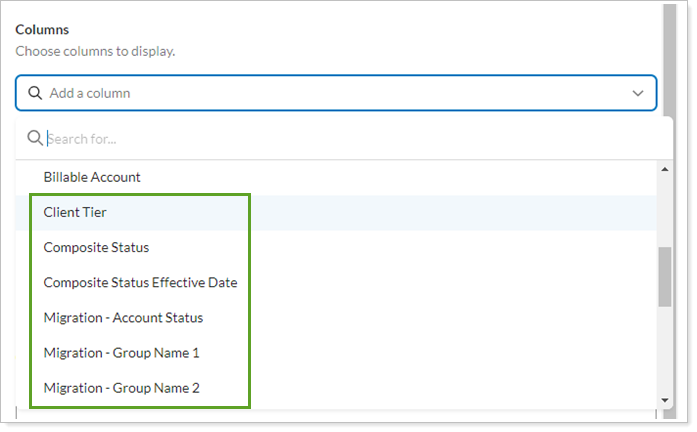
Task: Collapse the Add a column dropdown chevron
Action: pos(638,93)
